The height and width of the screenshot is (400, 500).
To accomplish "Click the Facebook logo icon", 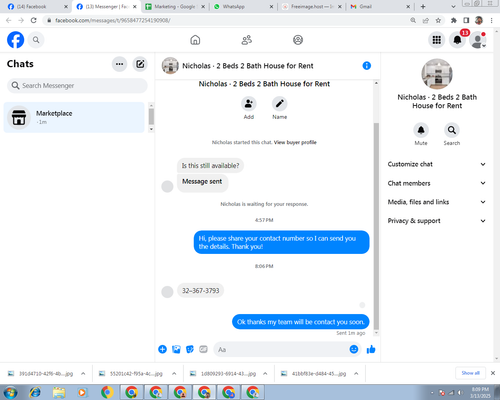I will point(16,40).
